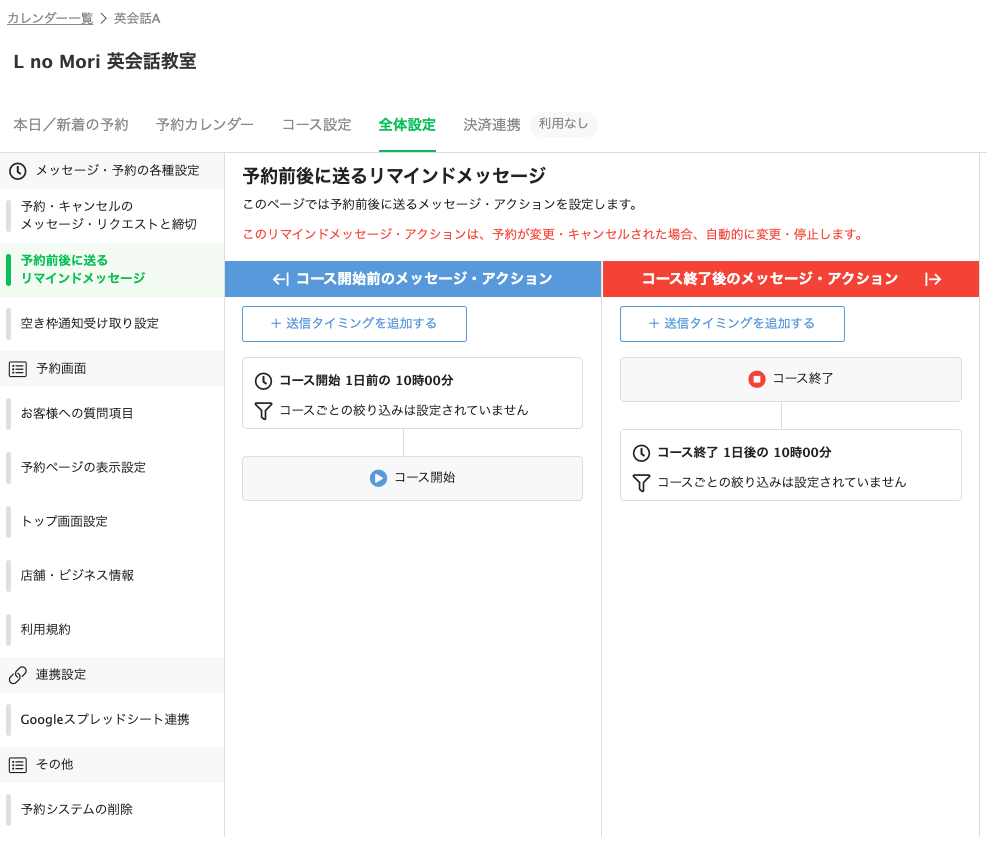Add send timing after course end
This screenshot has width=987, height=844.
[732, 324]
